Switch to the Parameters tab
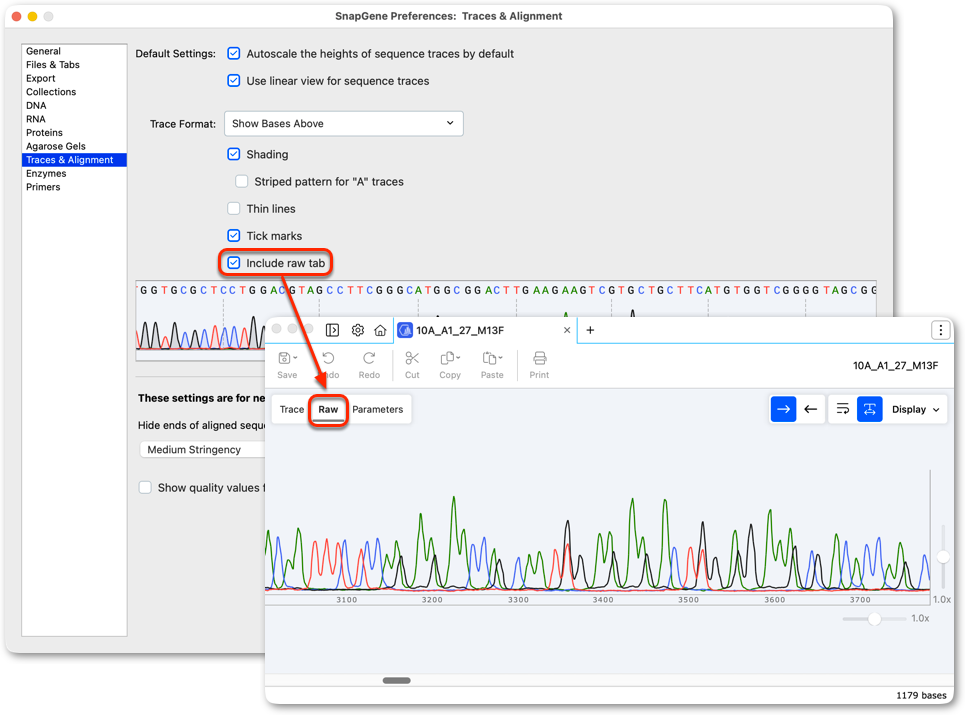Image resolution: width=965 pixels, height=715 pixels. pos(377,409)
